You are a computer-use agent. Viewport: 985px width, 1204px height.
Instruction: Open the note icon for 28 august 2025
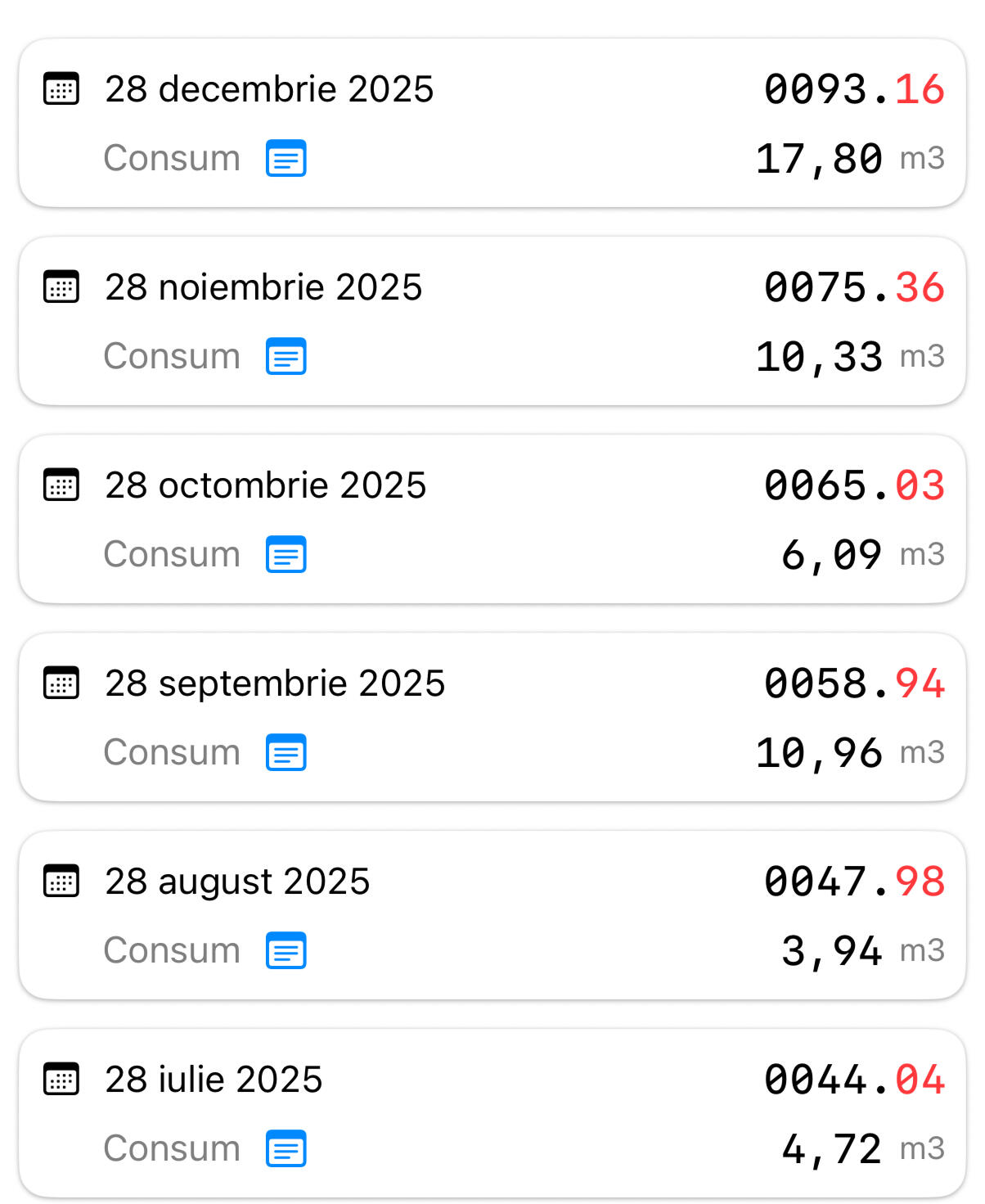click(x=286, y=951)
